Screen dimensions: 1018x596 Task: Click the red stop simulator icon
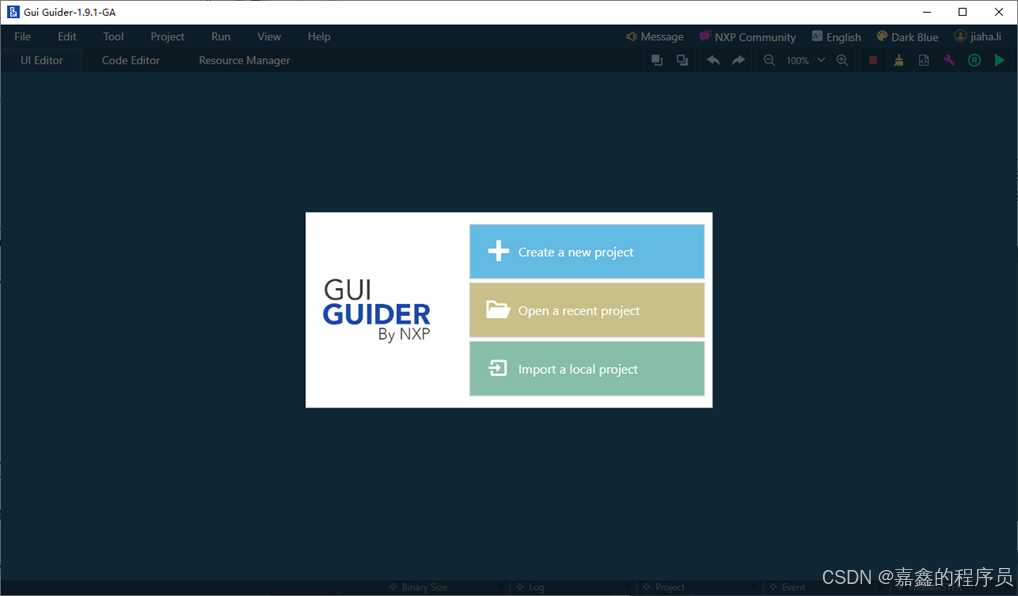873,60
